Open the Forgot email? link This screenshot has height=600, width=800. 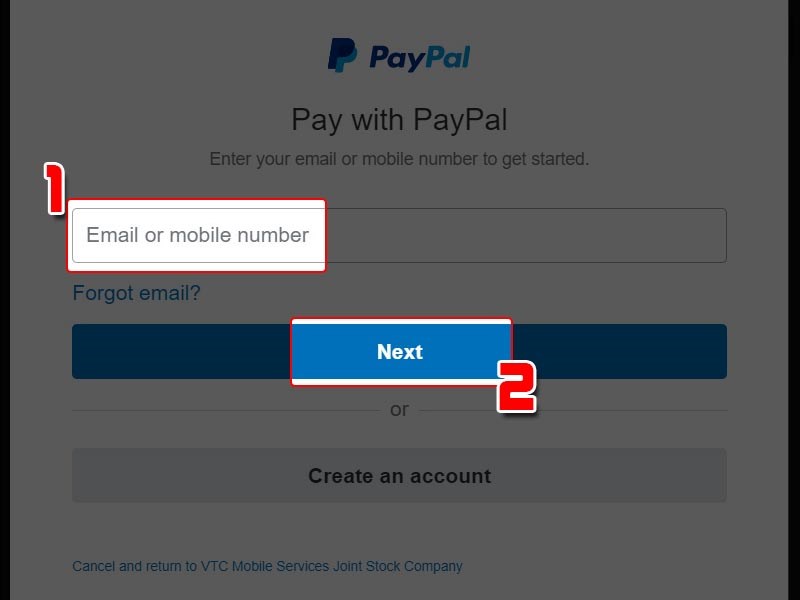click(x=136, y=293)
